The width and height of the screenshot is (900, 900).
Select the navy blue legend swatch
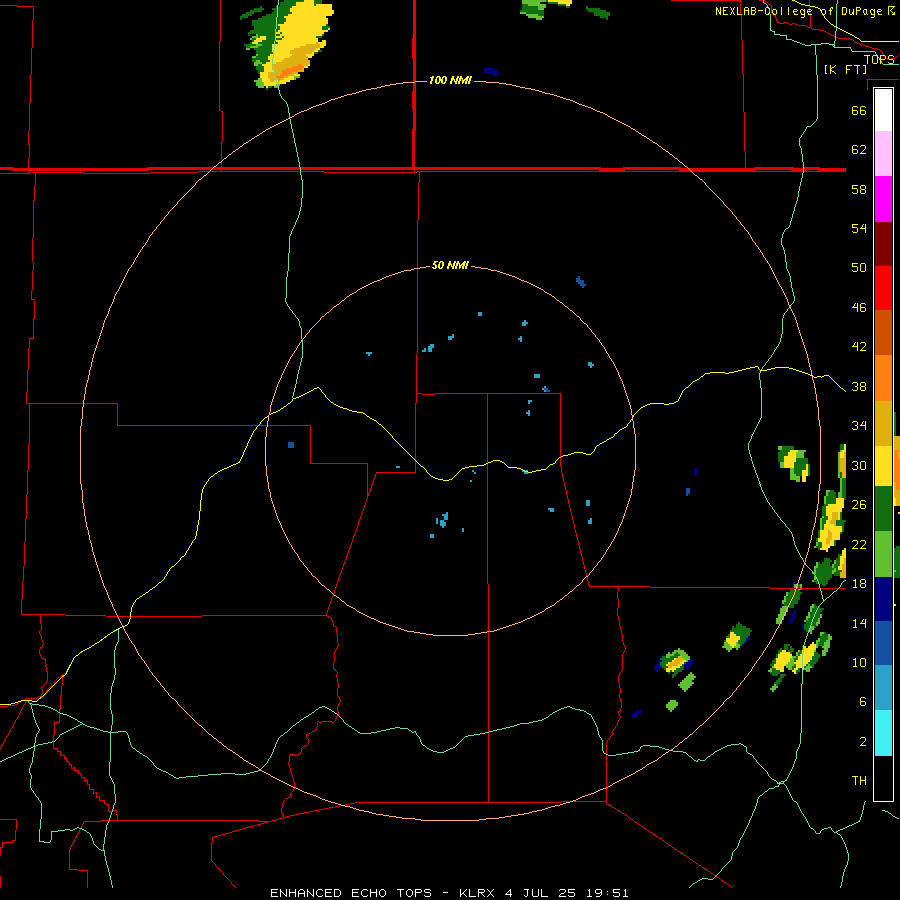point(883,599)
